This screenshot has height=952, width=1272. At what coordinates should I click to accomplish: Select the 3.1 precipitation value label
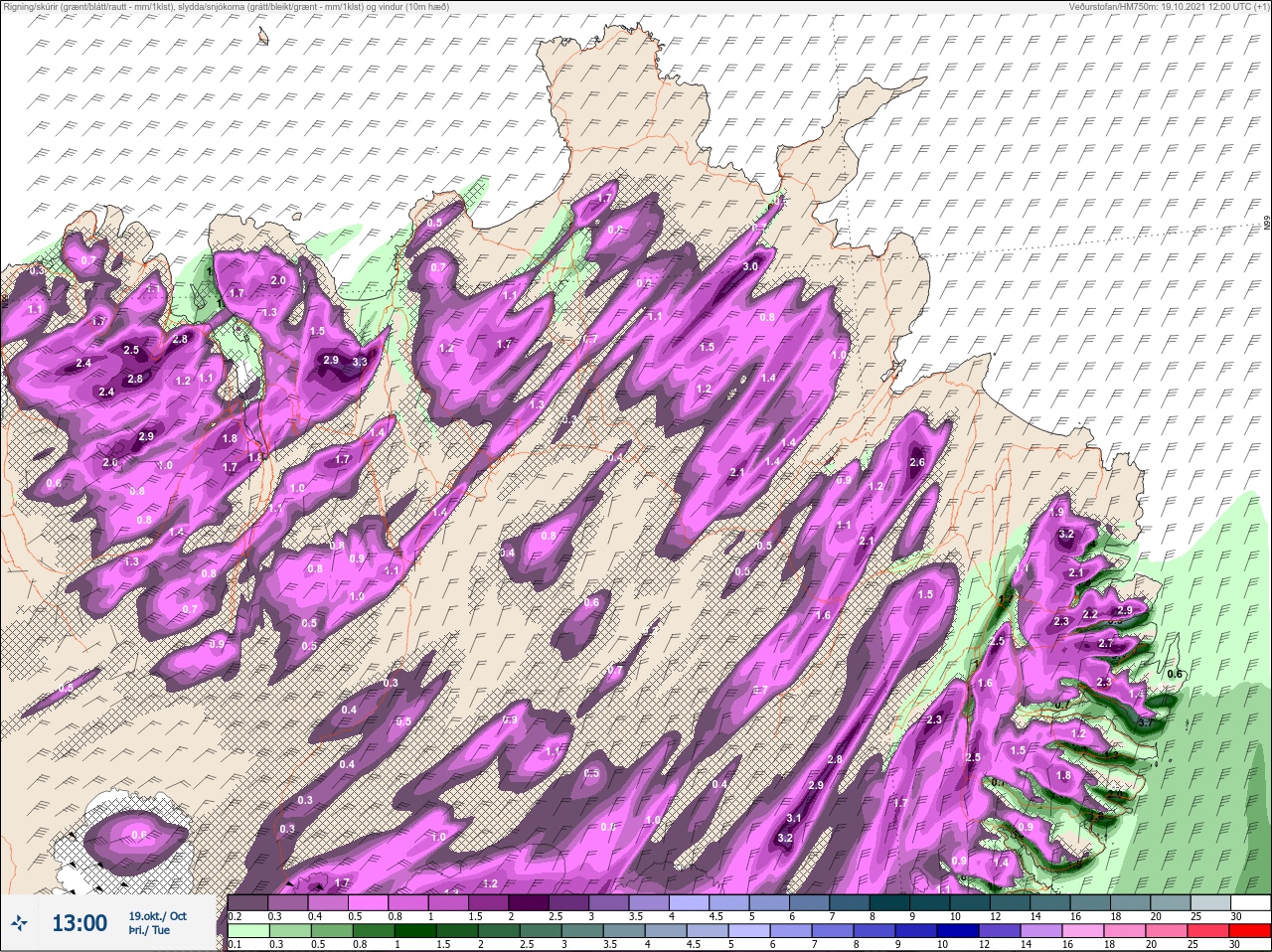point(794,818)
